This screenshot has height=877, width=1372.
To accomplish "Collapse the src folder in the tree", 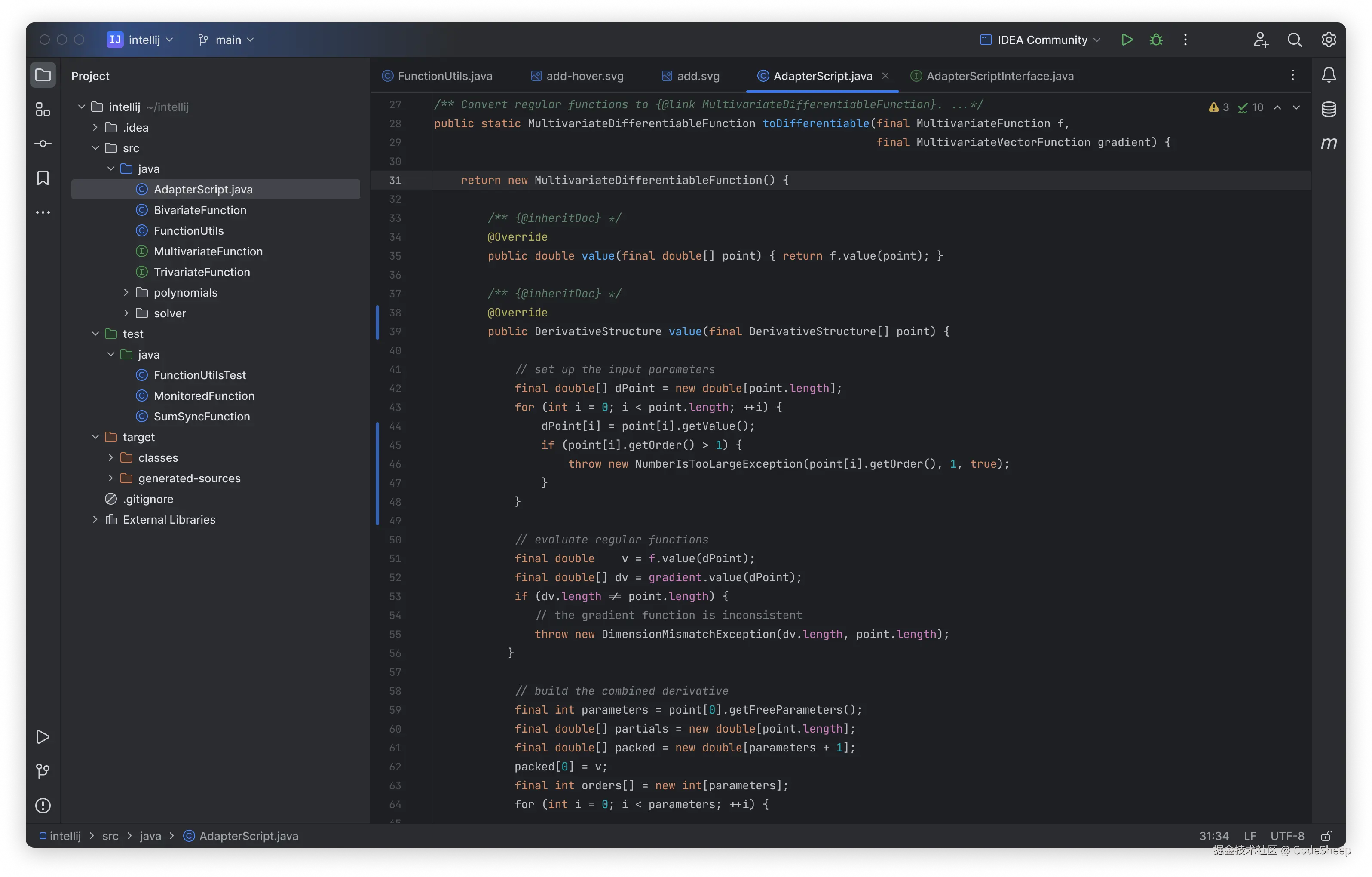I will tap(95, 148).
